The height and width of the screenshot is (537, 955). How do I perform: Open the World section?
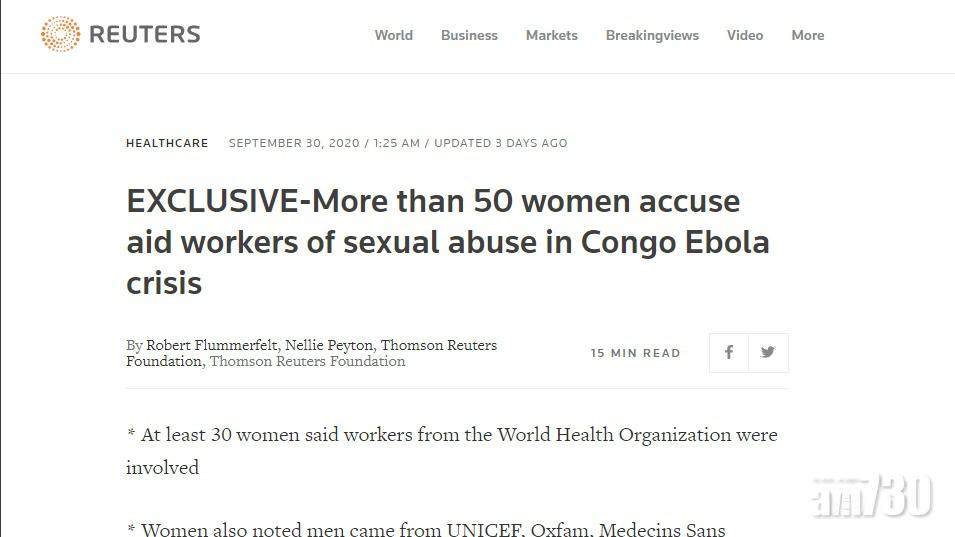(393, 35)
